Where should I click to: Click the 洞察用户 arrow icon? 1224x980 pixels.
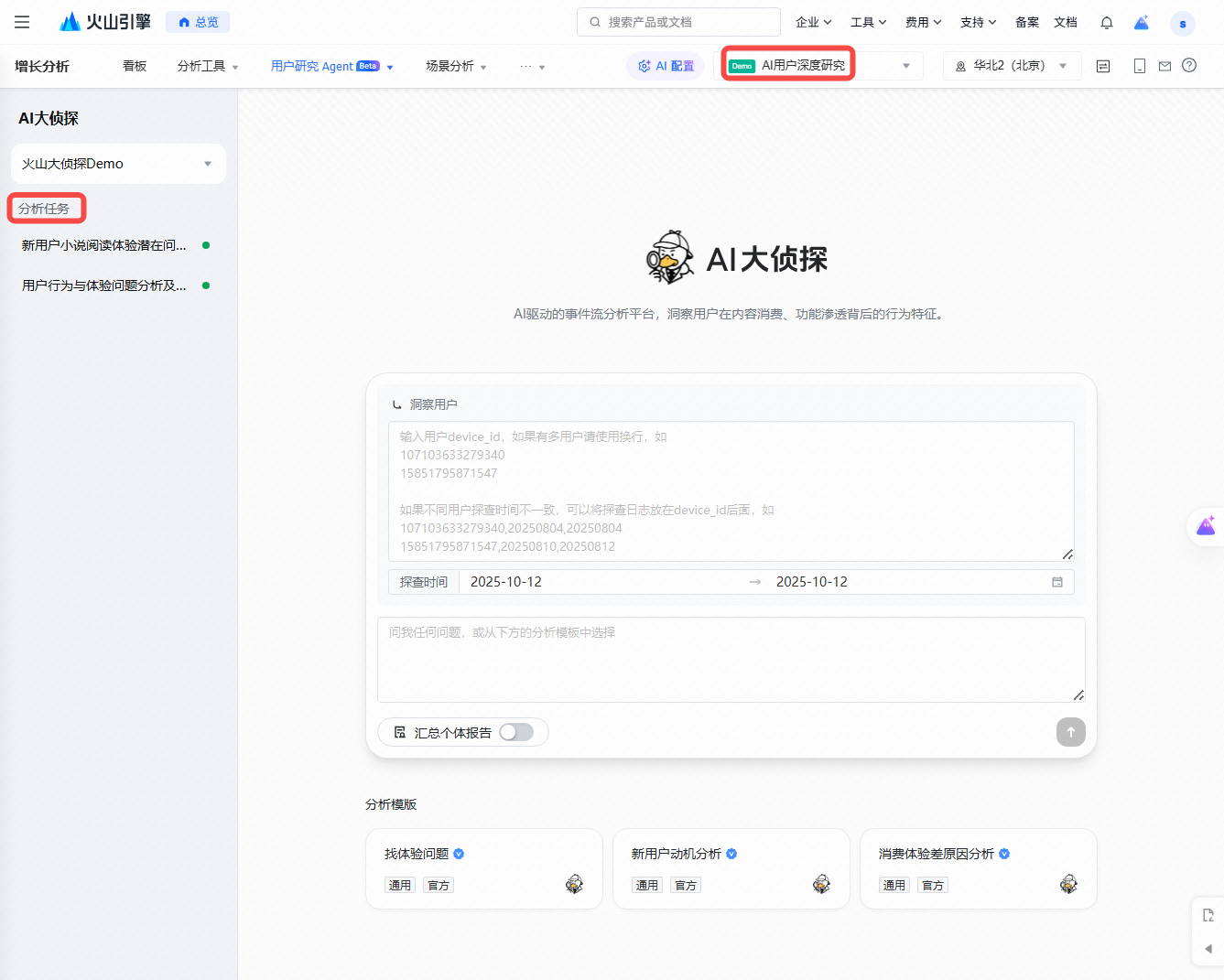point(397,404)
